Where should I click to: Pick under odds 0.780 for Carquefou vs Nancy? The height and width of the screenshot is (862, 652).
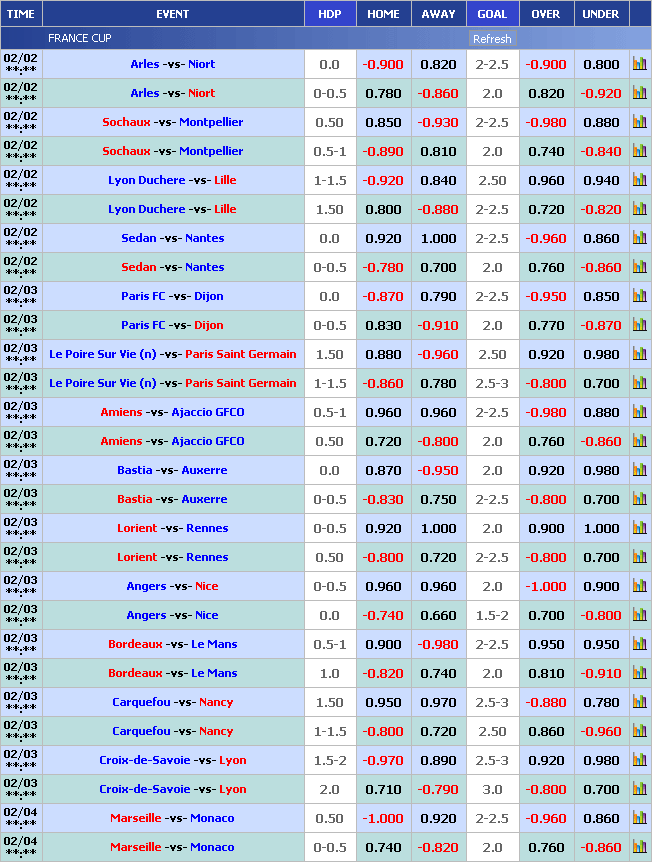pos(600,702)
